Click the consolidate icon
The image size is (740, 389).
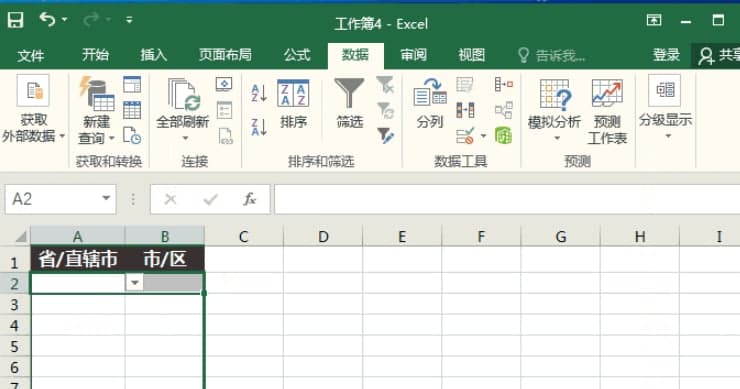[504, 85]
